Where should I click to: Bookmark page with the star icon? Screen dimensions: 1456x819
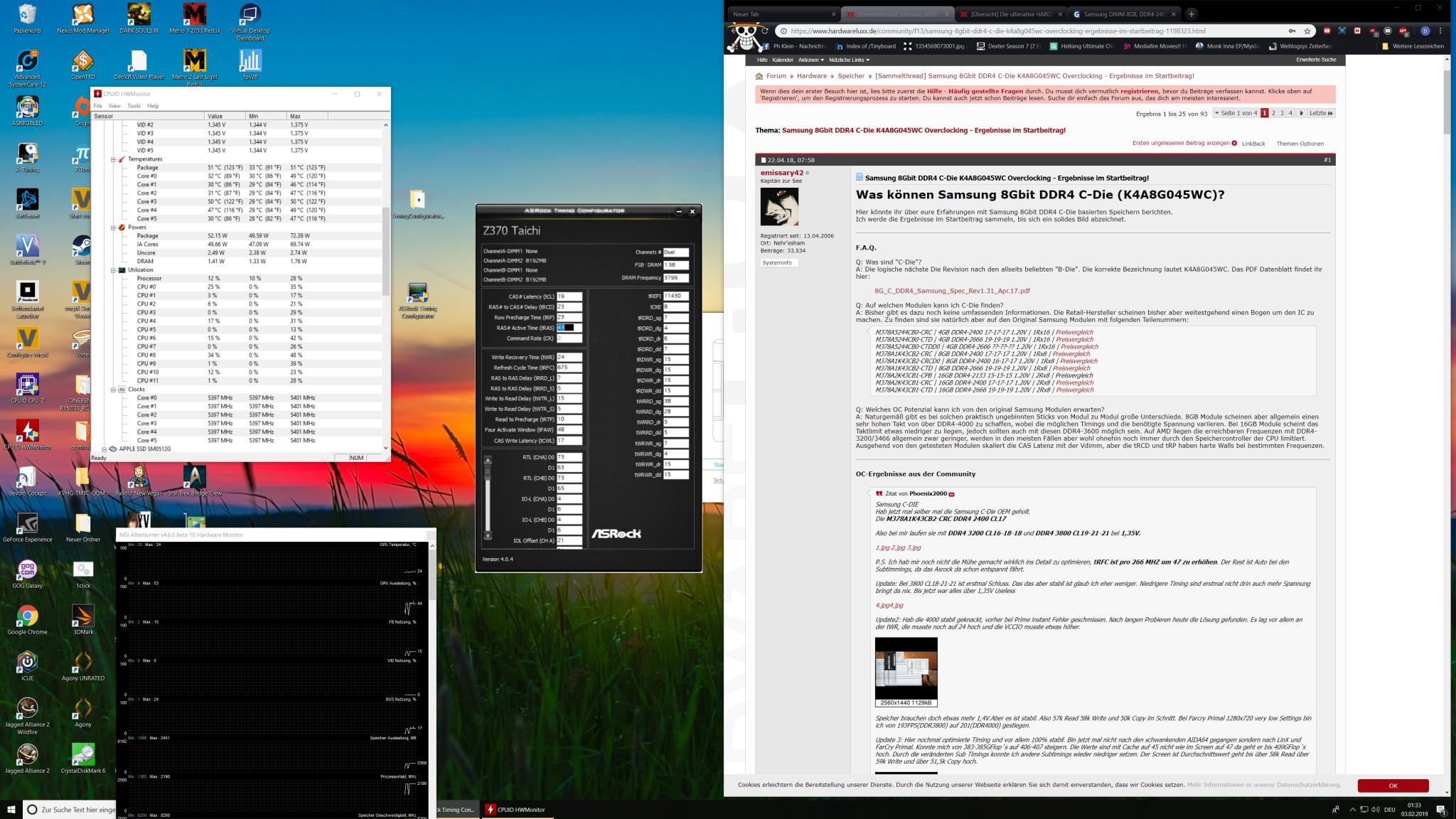1307,31
